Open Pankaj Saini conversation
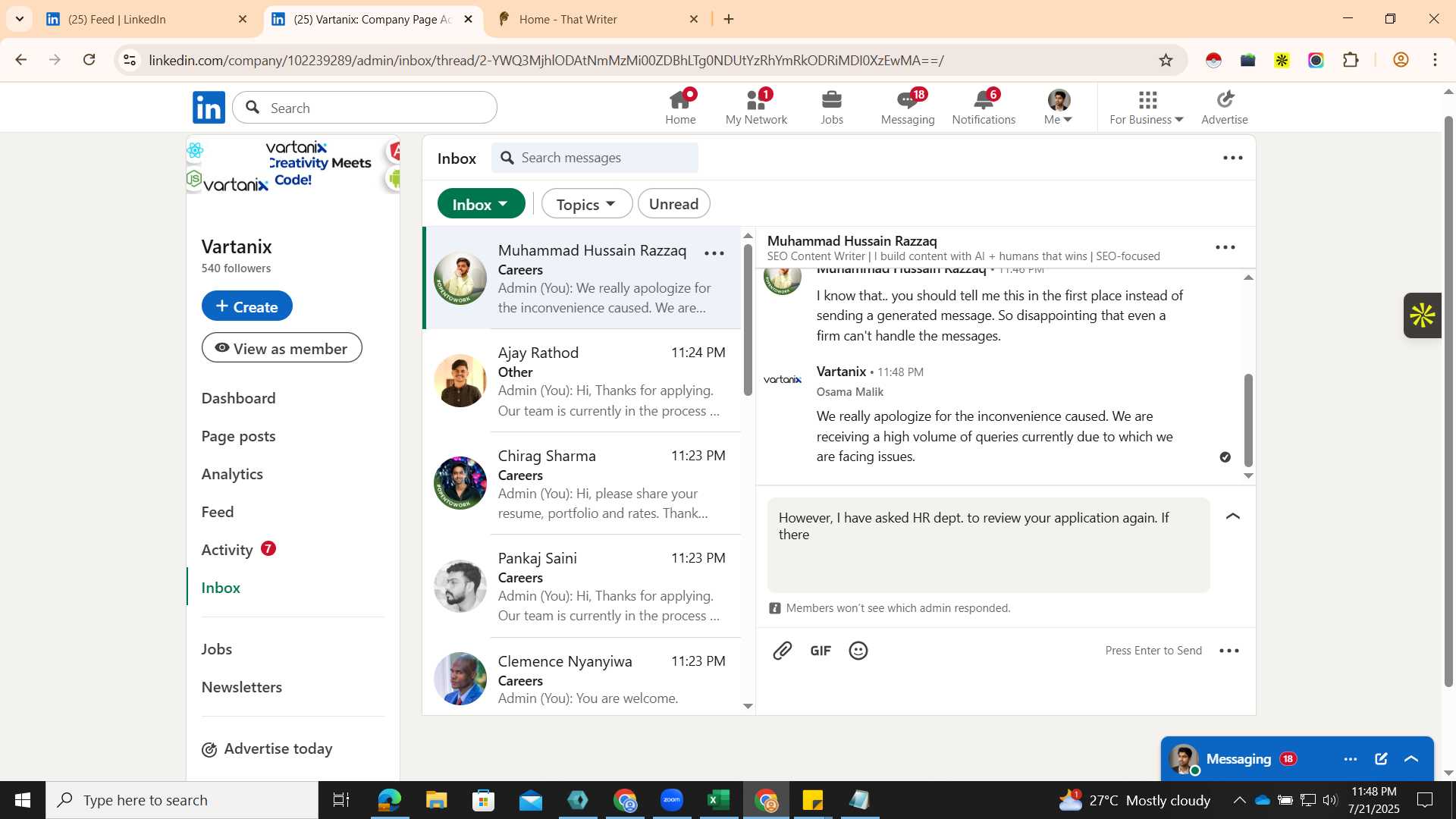1456x819 pixels. click(582, 586)
